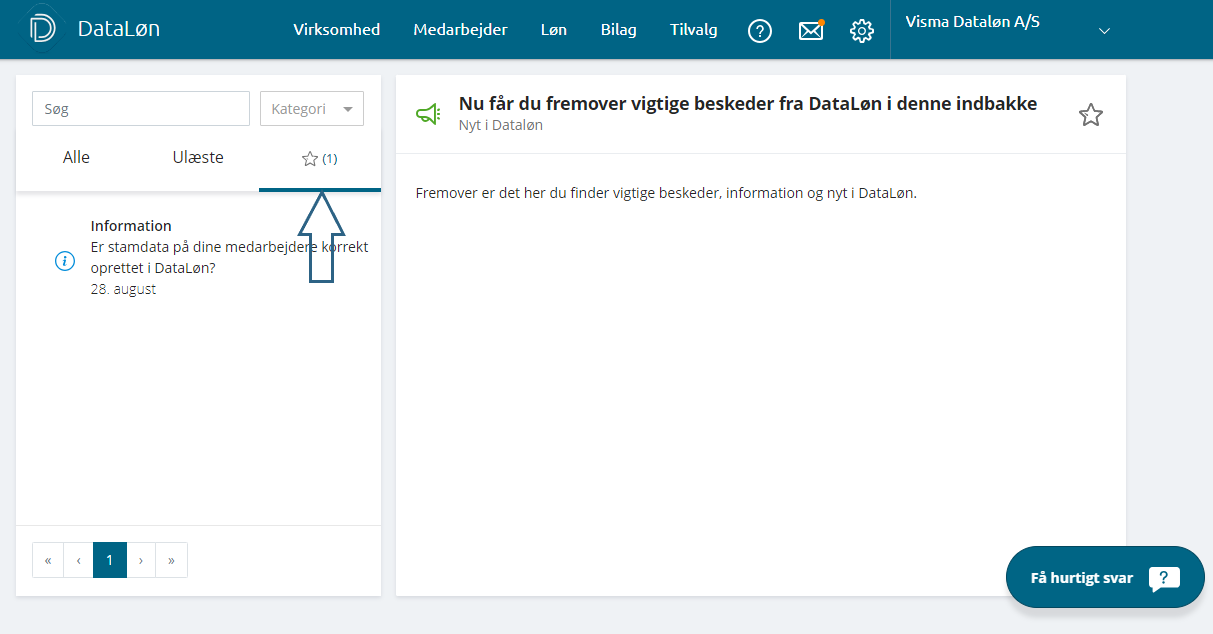Go to previous page with ‹ button
Image resolution: width=1213 pixels, height=634 pixels.
point(79,560)
